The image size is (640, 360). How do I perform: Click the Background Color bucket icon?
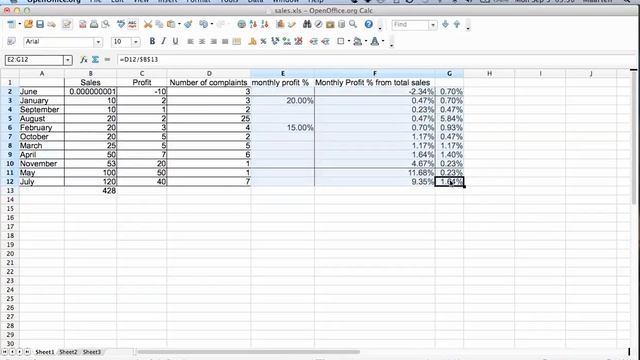(x=358, y=41)
